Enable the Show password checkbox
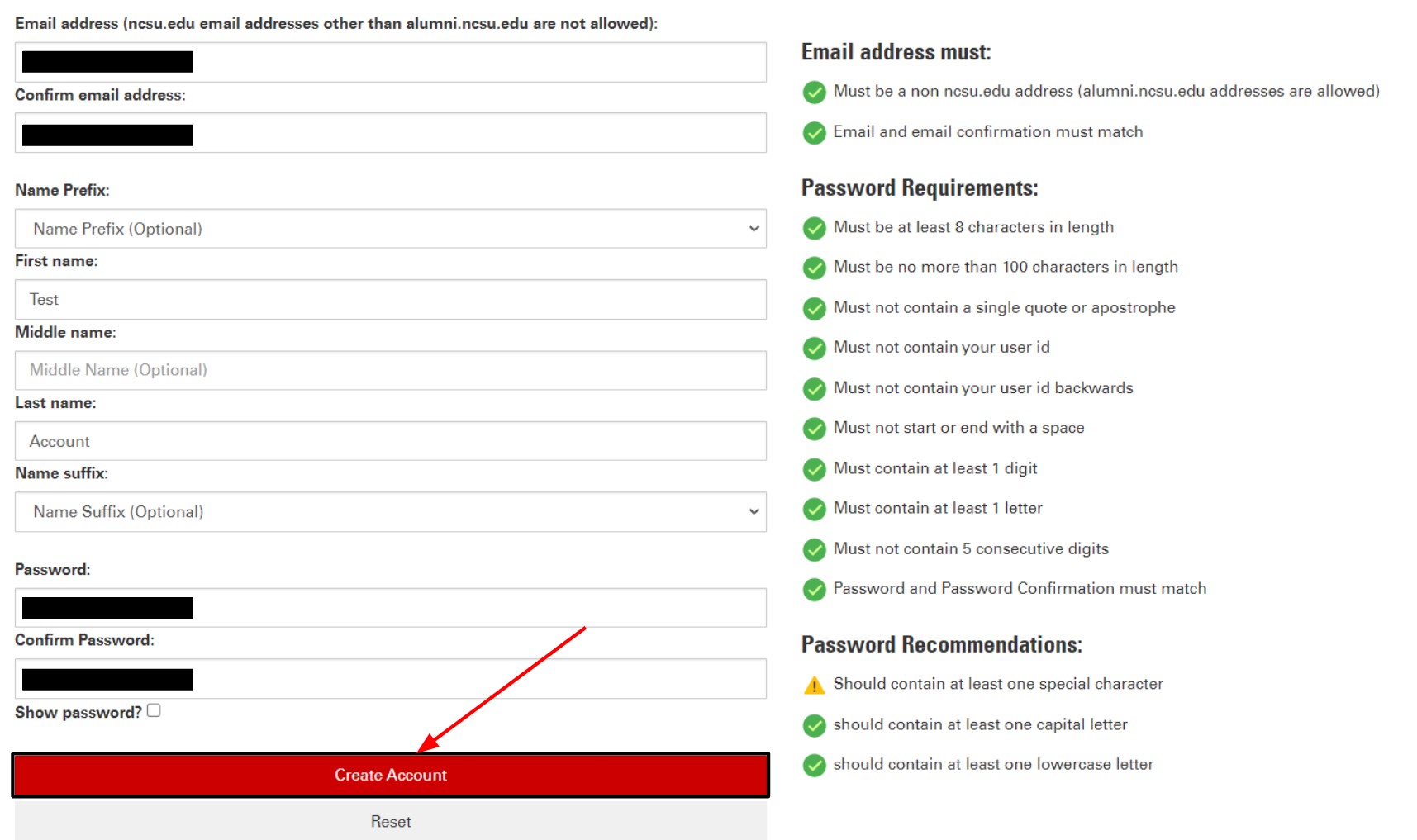The width and height of the screenshot is (1417, 840). 154,710
